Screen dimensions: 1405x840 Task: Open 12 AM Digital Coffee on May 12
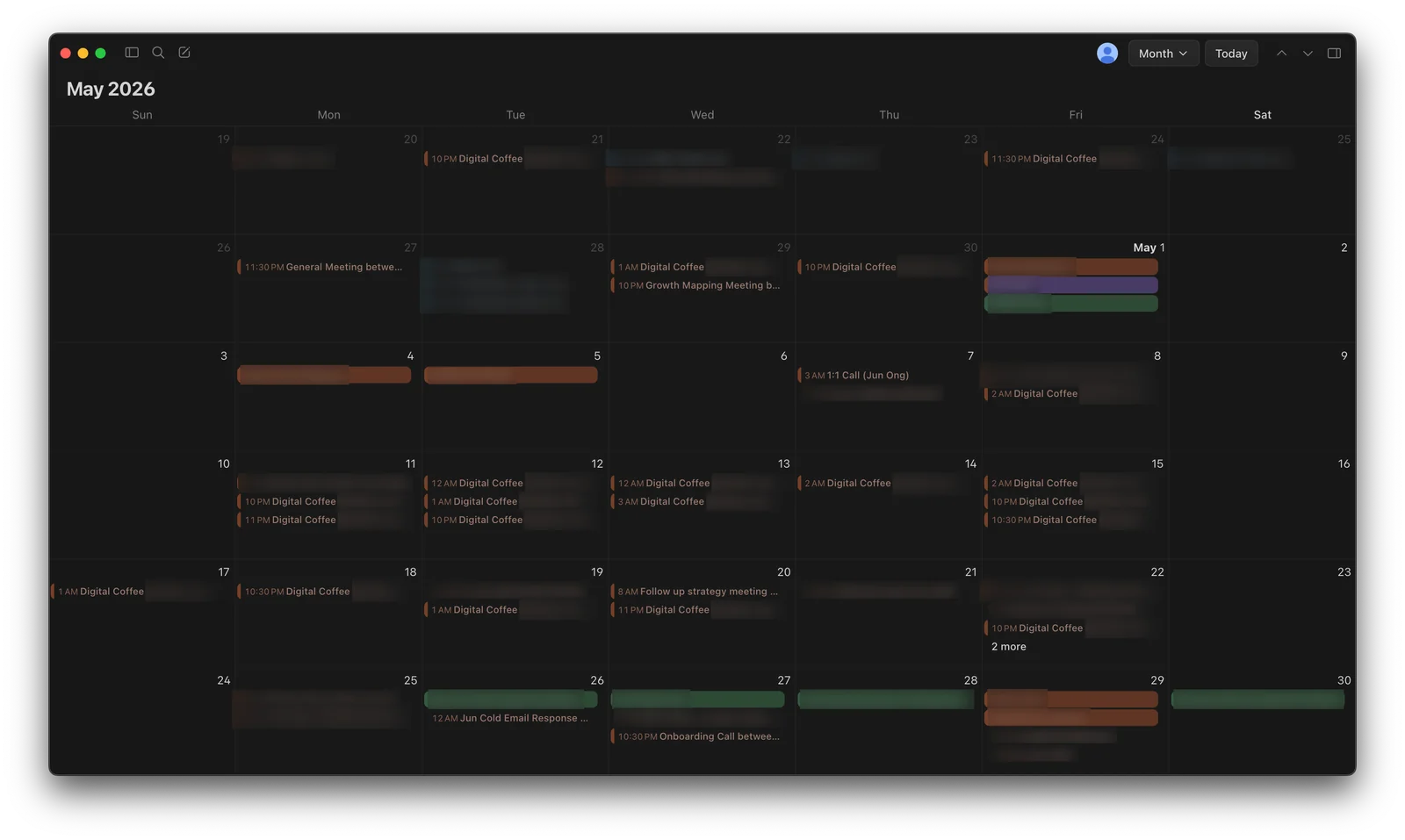point(510,483)
